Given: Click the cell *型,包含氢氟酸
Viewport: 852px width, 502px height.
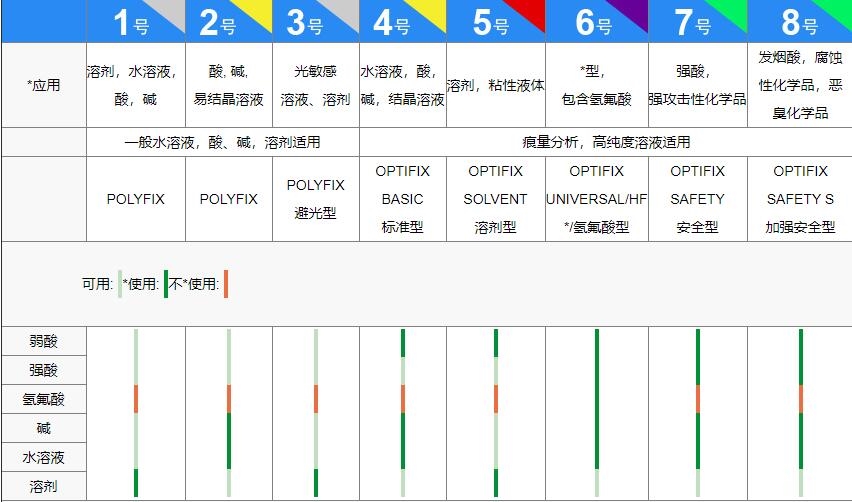Looking at the screenshot, I should [x=597, y=85].
